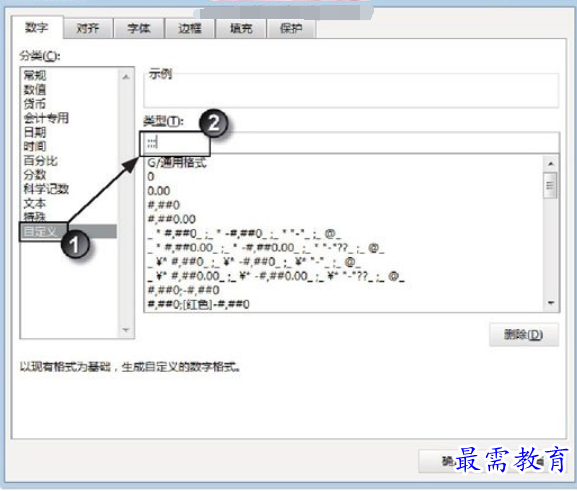577x491 pixels.
Task: Switch to the 数字 tab
Action: [x=37, y=28]
